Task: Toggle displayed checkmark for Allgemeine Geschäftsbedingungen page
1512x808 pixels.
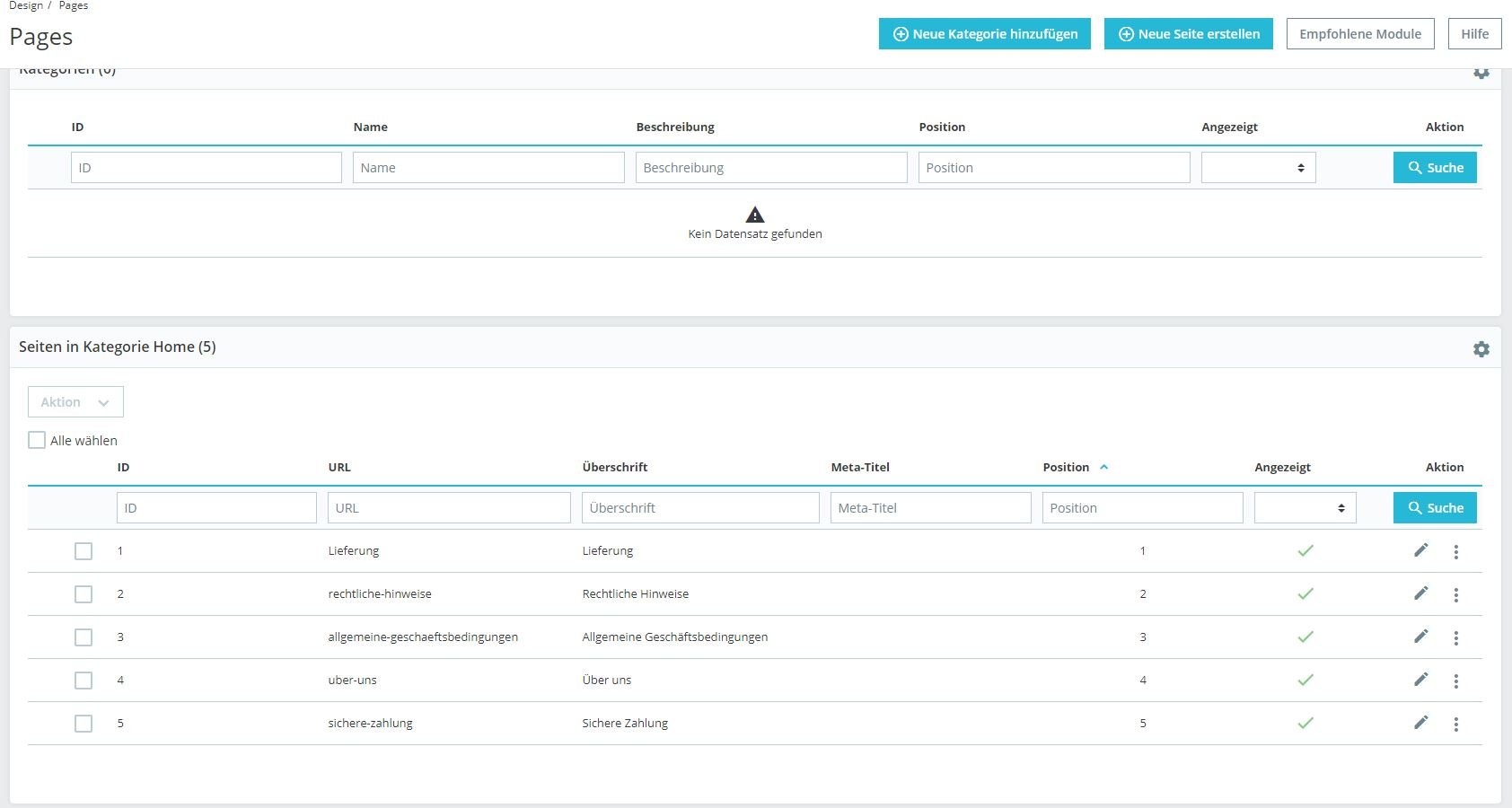Action: pos(1305,637)
